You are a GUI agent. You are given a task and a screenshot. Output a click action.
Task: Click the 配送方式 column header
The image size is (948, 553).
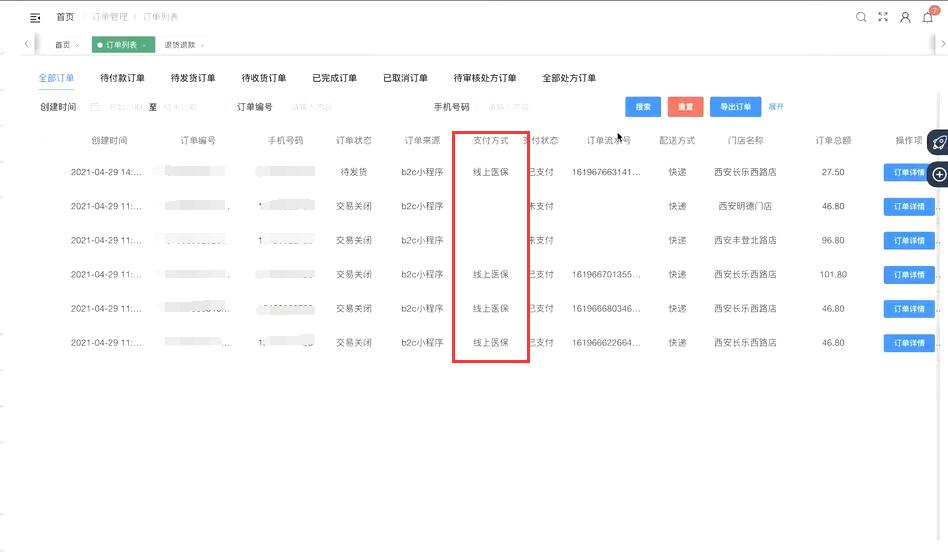tap(677, 141)
